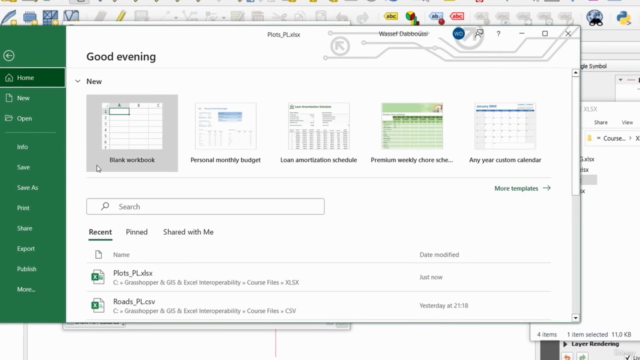Click the feedback person icon in title bar

coord(479,34)
